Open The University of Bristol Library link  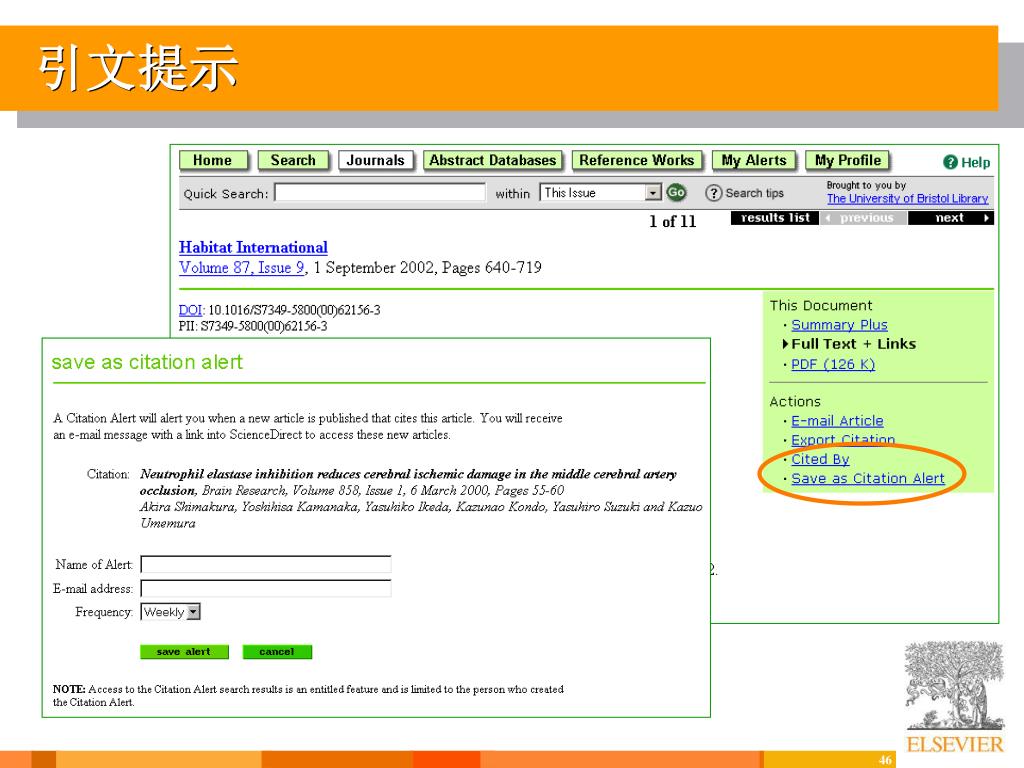[907, 199]
